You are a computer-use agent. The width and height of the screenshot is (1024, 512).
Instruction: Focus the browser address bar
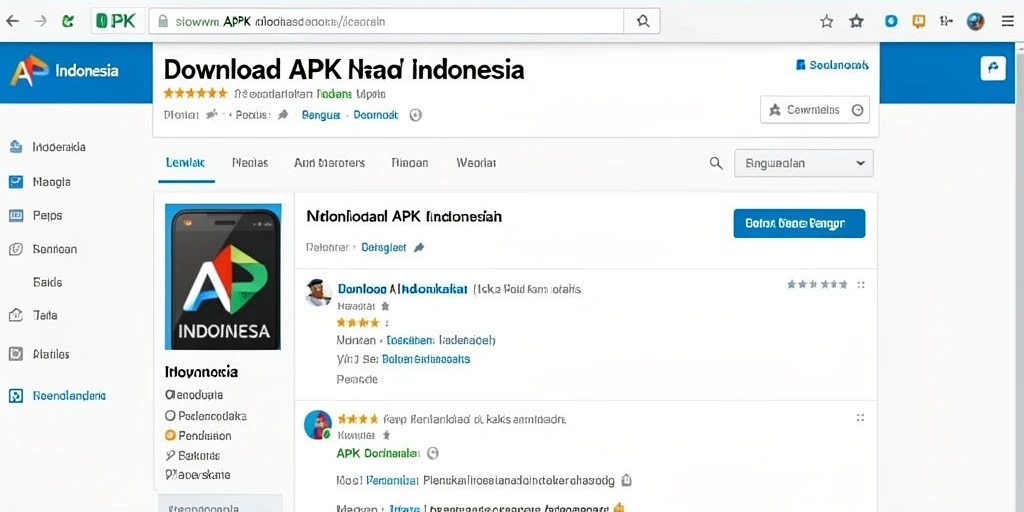pyautogui.click(x=386, y=22)
